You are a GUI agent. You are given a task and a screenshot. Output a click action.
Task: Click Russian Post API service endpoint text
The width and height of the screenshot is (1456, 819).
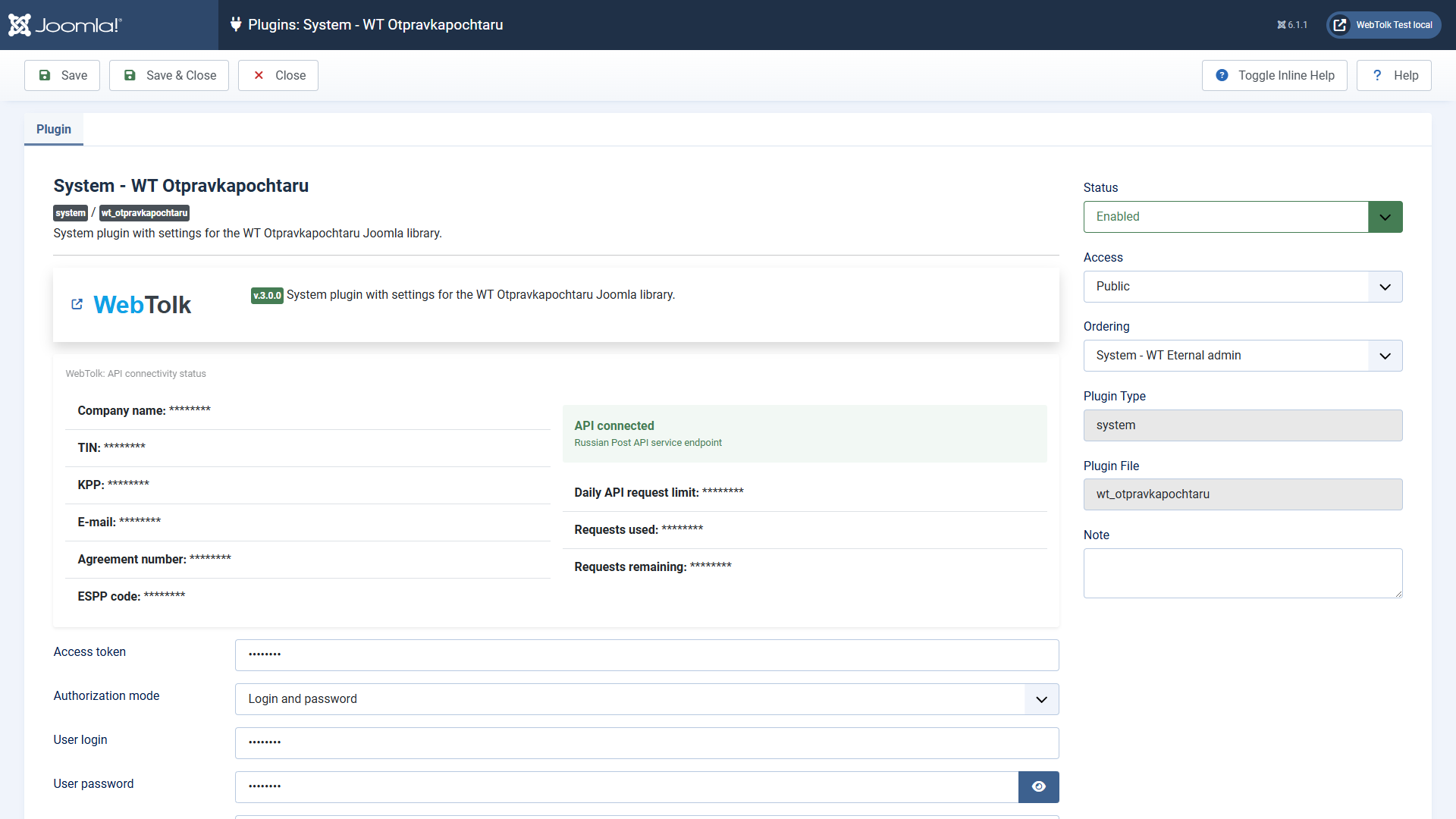click(x=648, y=443)
